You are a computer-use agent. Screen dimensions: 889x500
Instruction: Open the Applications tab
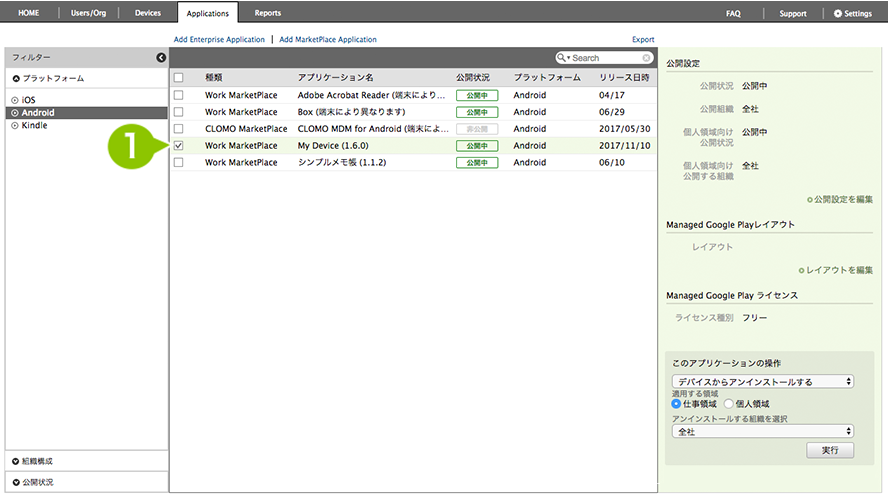[208, 13]
